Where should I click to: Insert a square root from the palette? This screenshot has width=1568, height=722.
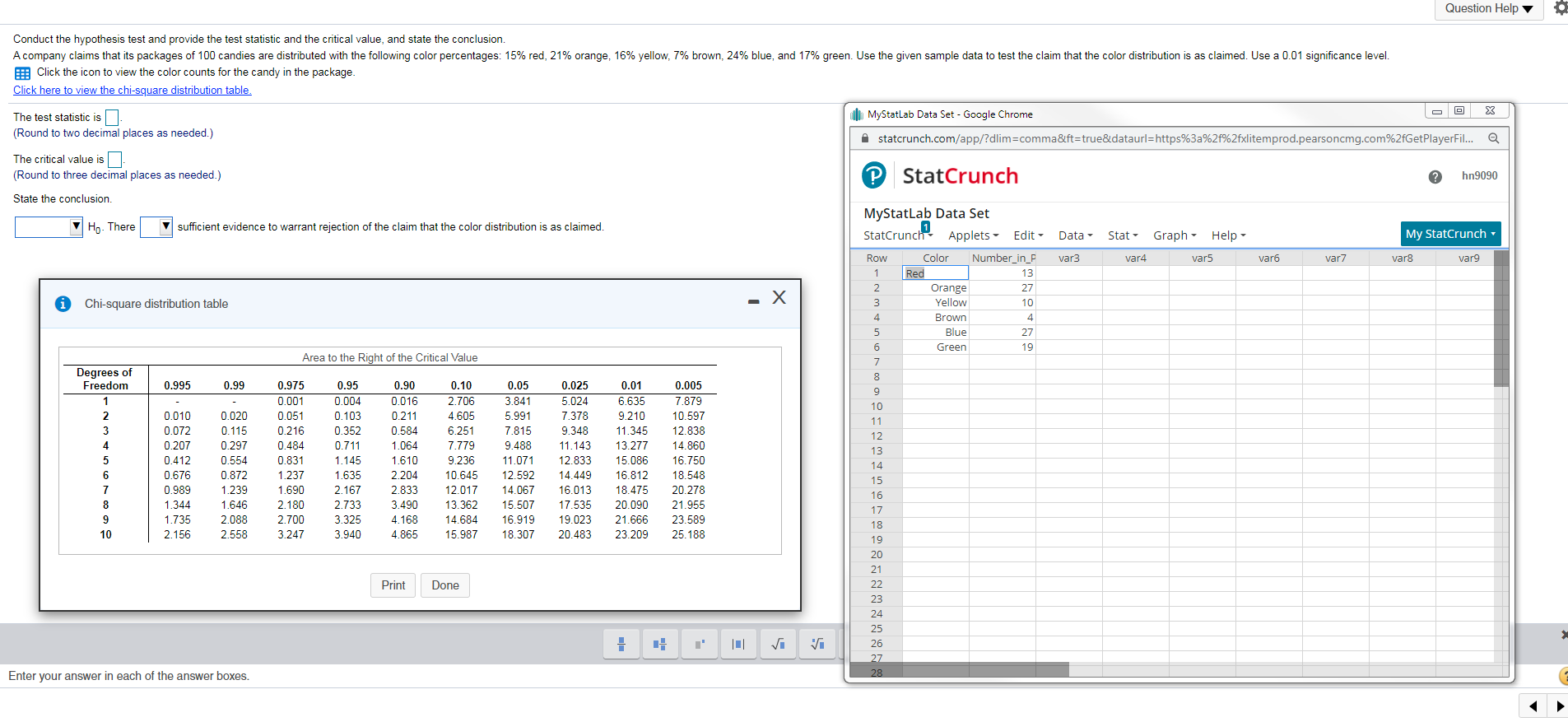[778, 644]
